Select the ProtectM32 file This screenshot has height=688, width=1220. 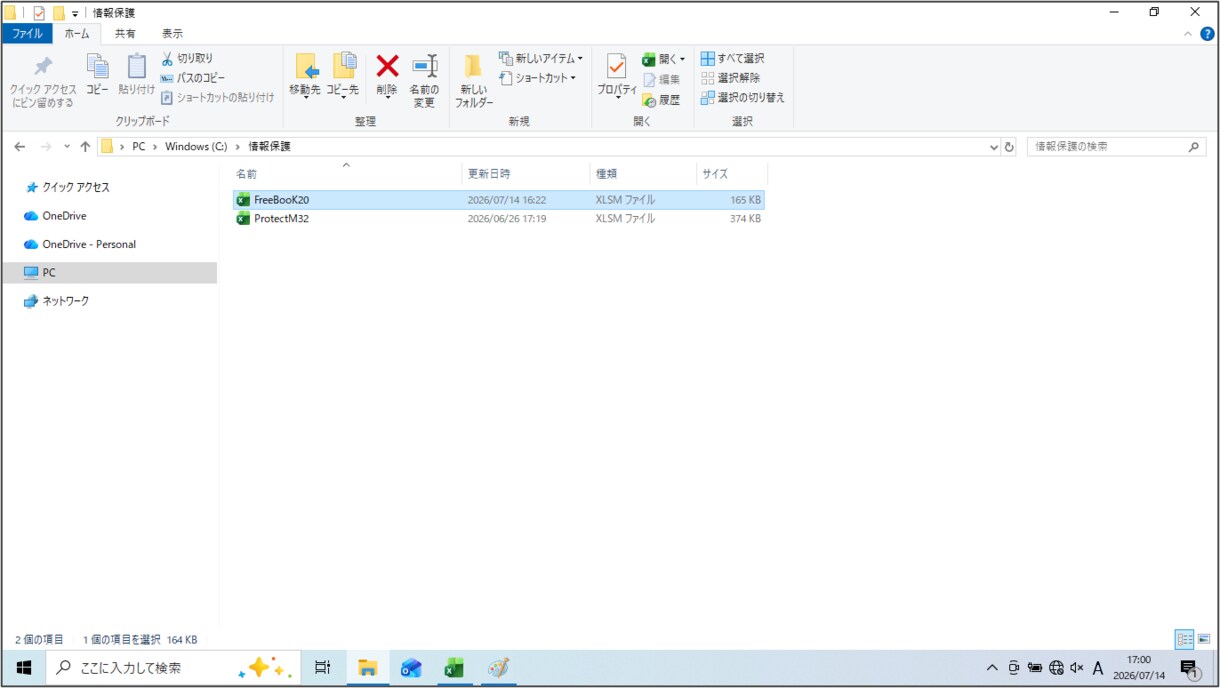tap(499, 218)
